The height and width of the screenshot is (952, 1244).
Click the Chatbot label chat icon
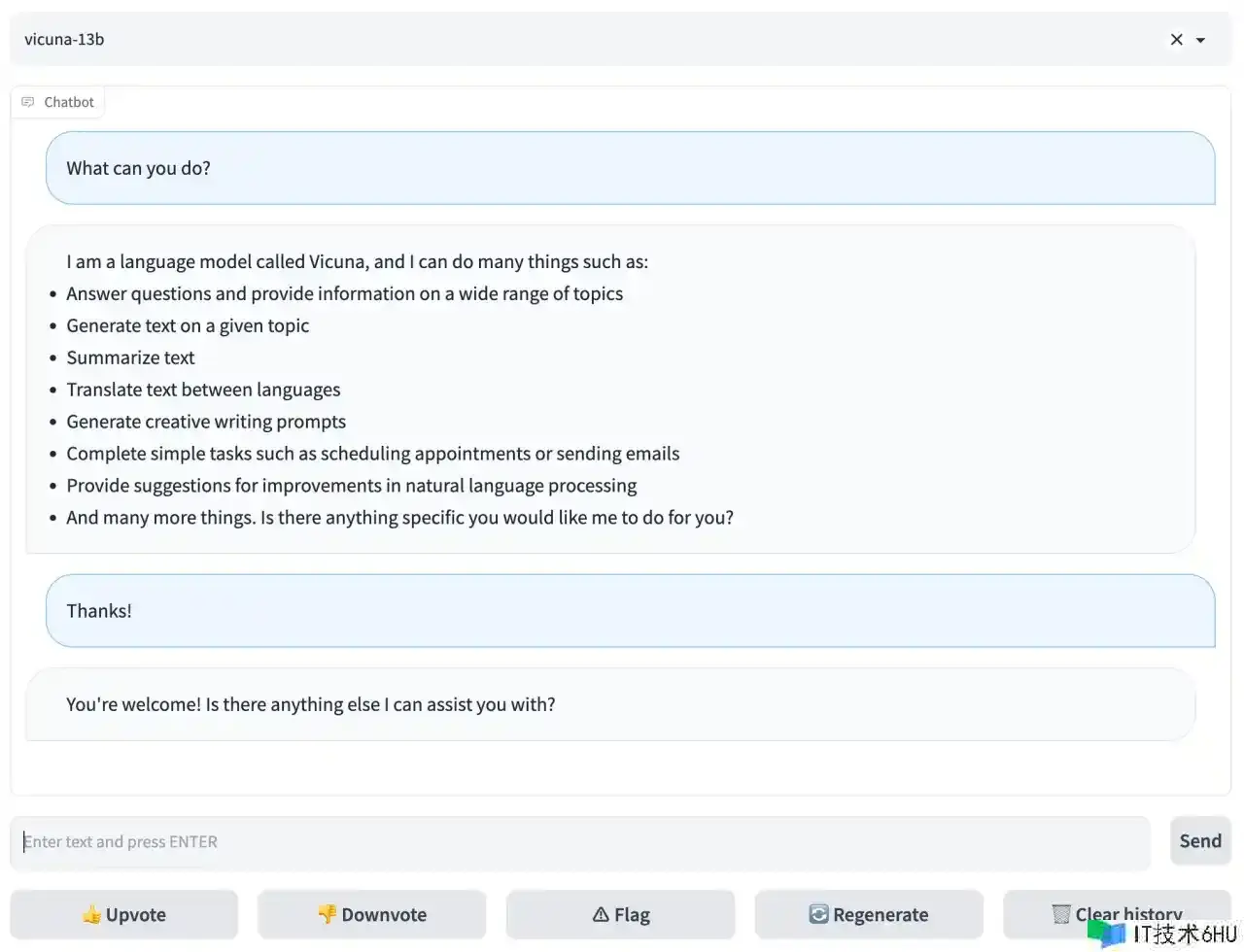(28, 102)
